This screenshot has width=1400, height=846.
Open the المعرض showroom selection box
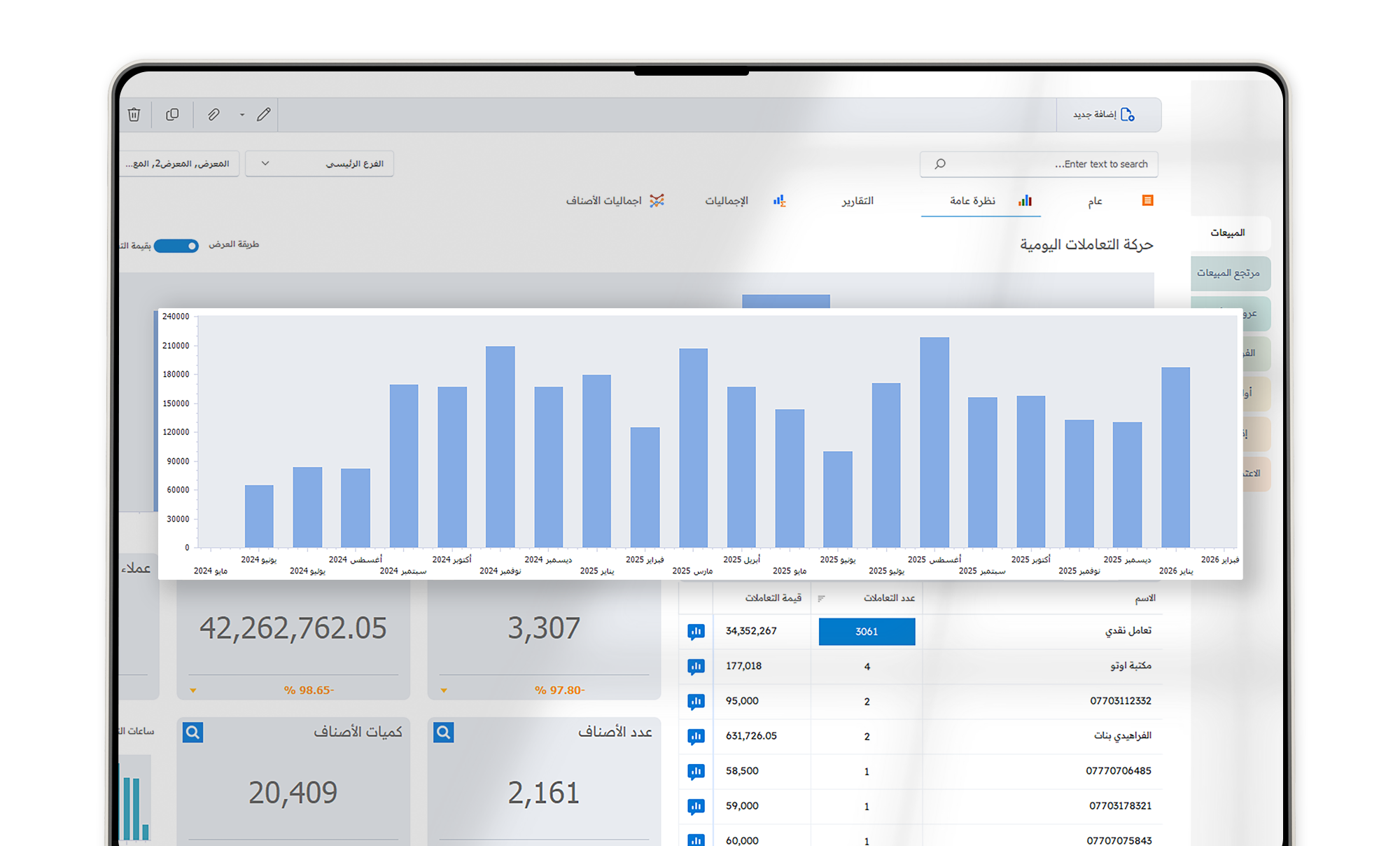click(179, 164)
